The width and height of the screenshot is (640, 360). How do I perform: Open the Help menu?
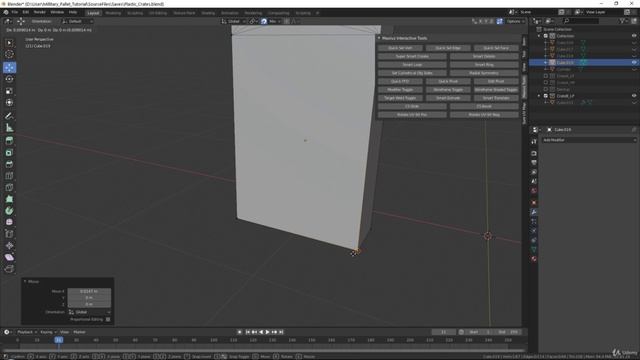(x=73, y=12)
